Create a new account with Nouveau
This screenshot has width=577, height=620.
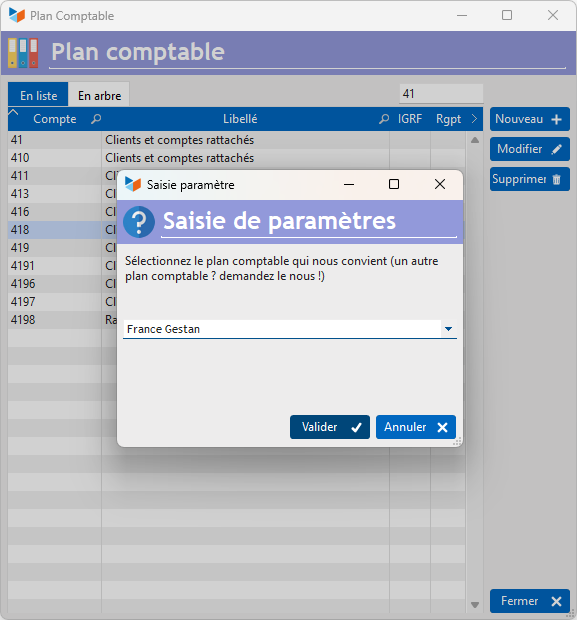click(530, 119)
